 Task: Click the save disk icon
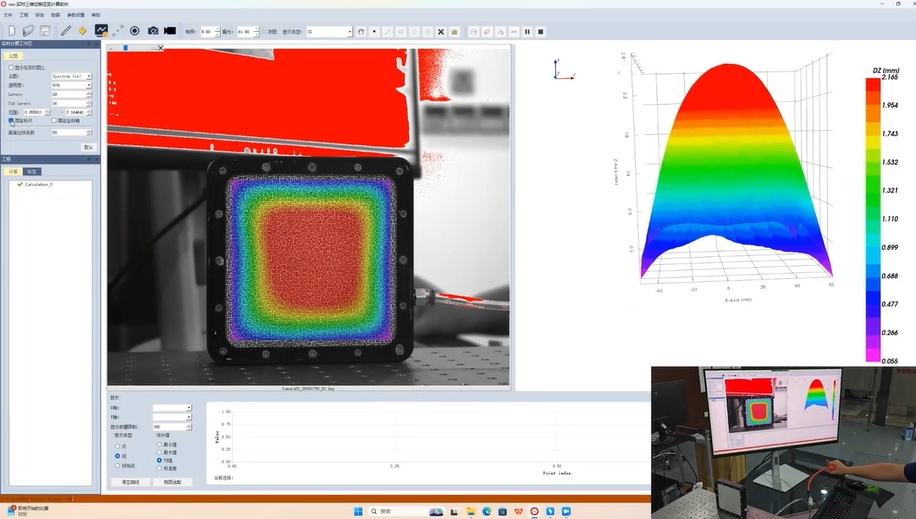pyautogui.click(x=45, y=31)
